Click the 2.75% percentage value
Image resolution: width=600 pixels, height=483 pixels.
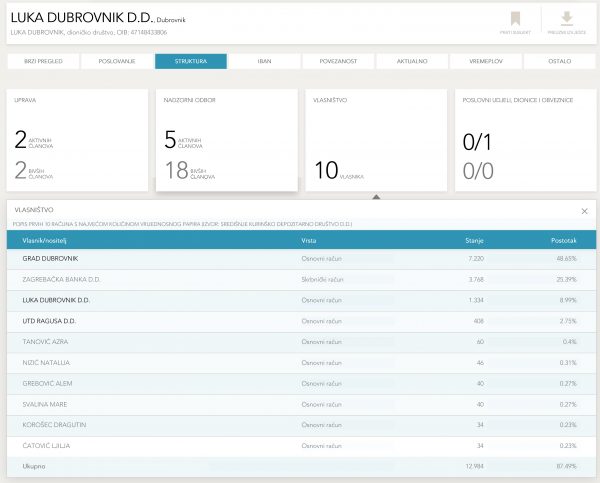click(568, 321)
